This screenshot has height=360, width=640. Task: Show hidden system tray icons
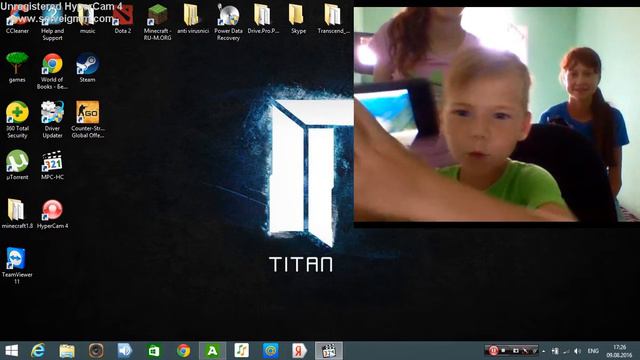543,351
